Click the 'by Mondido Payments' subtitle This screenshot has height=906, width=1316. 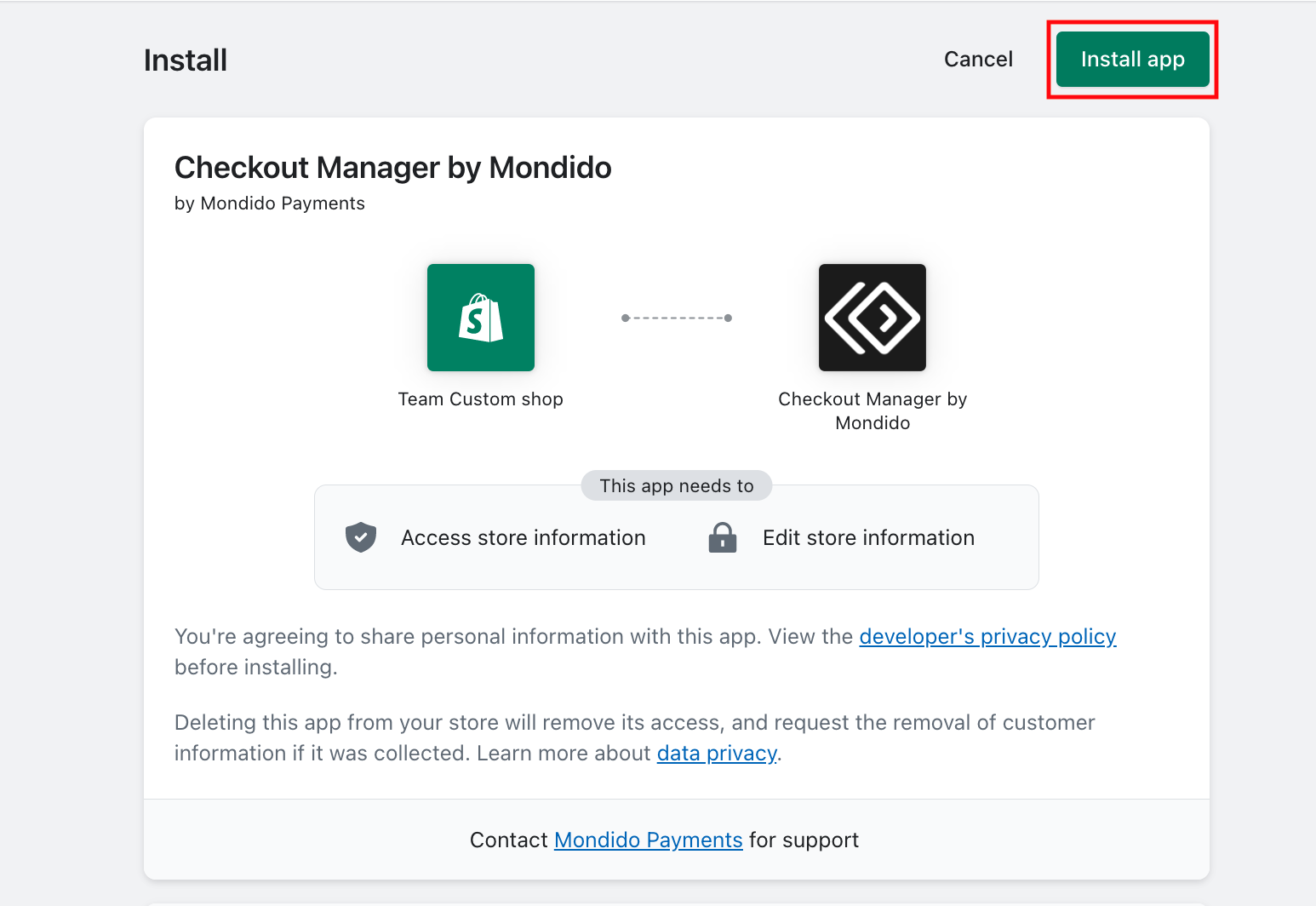270,204
